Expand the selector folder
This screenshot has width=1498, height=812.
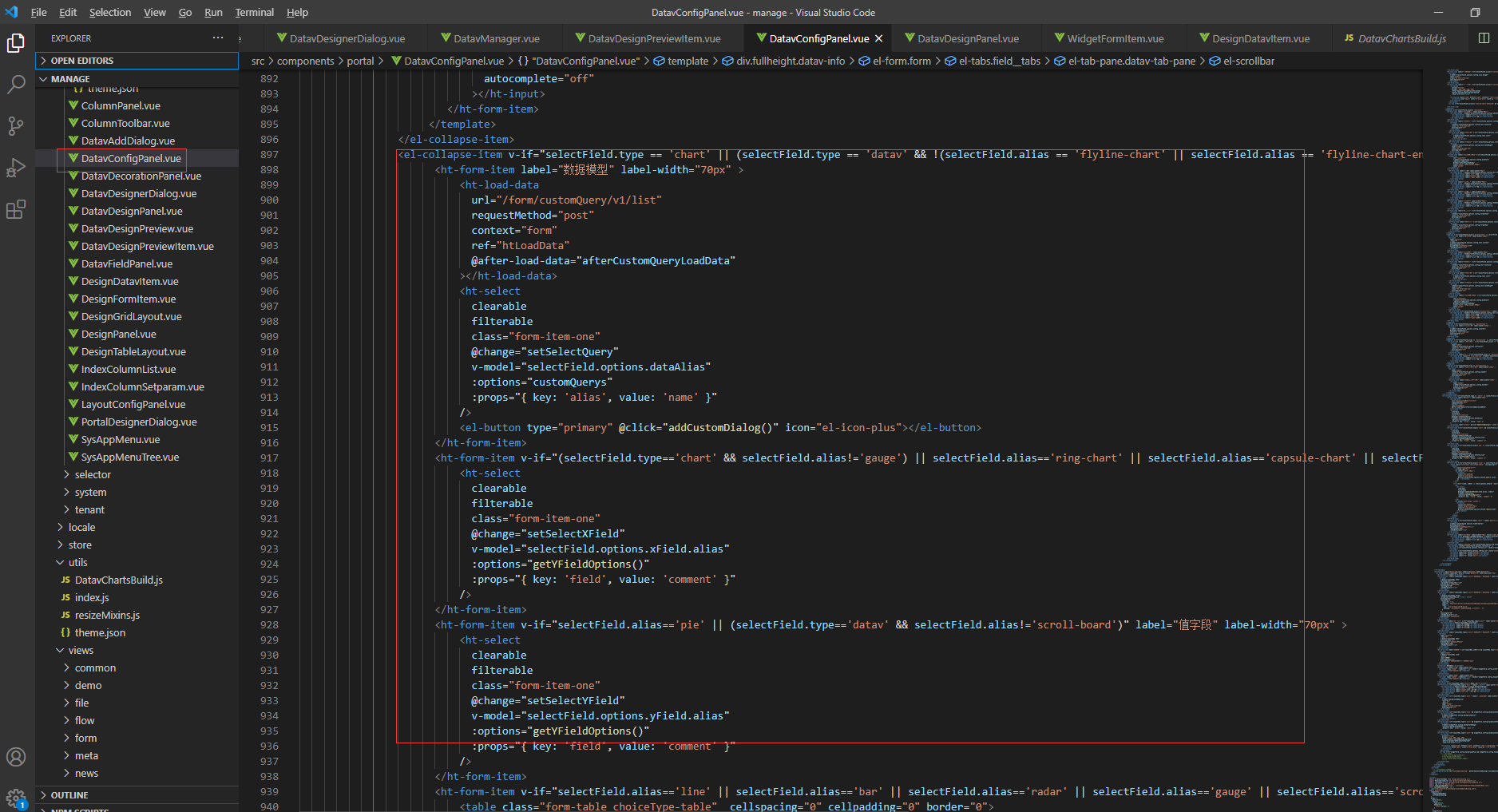tap(93, 474)
